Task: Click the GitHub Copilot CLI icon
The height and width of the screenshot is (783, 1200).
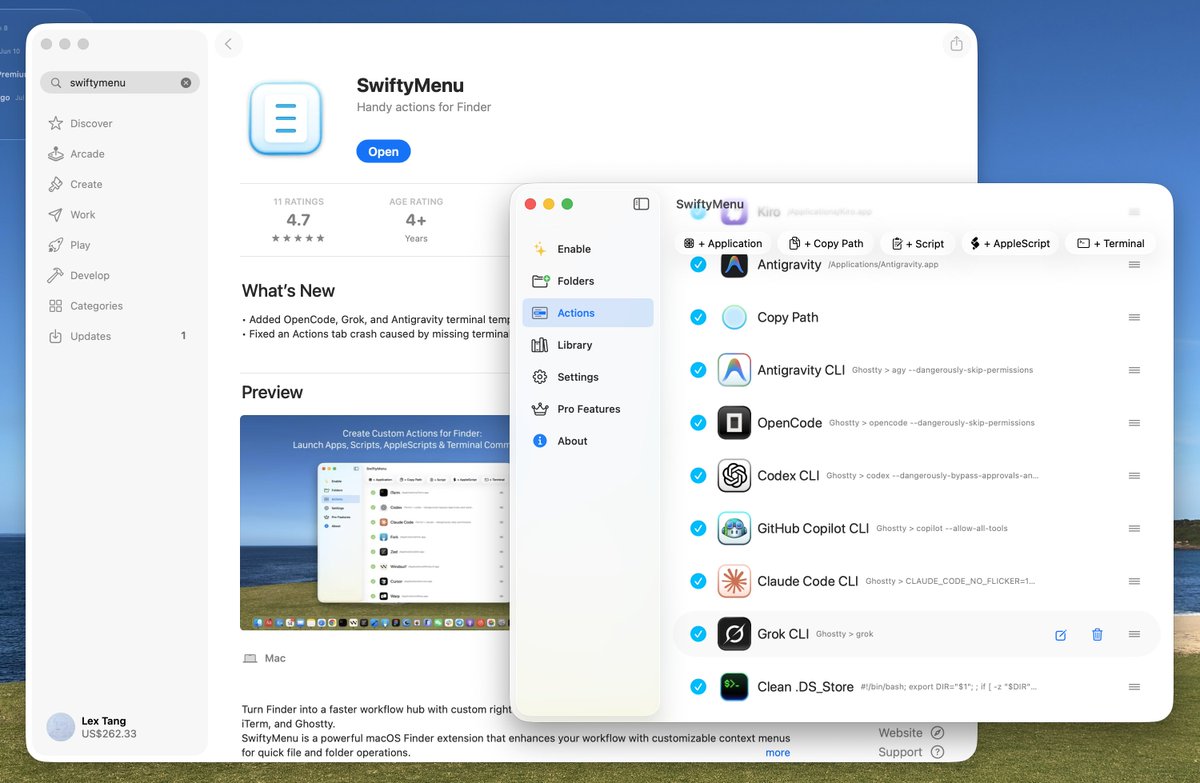Action: tap(735, 528)
